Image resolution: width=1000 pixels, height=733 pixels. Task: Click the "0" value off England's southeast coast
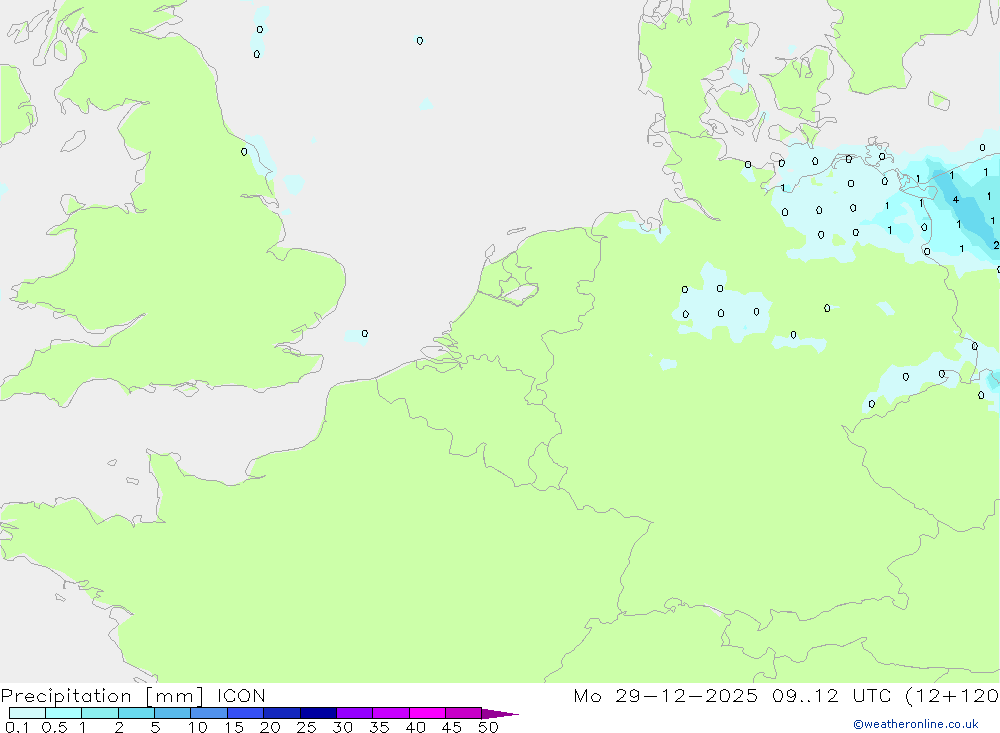tap(364, 333)
